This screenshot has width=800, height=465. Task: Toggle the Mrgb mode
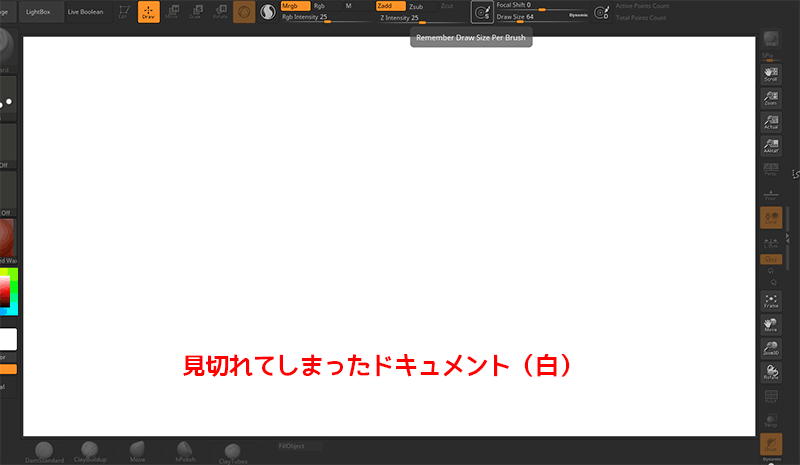coord(295,6)
